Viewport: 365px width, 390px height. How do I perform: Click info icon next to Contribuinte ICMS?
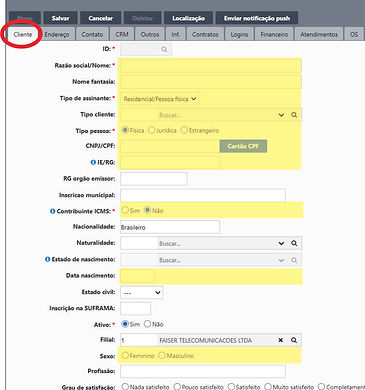[52, 211]
